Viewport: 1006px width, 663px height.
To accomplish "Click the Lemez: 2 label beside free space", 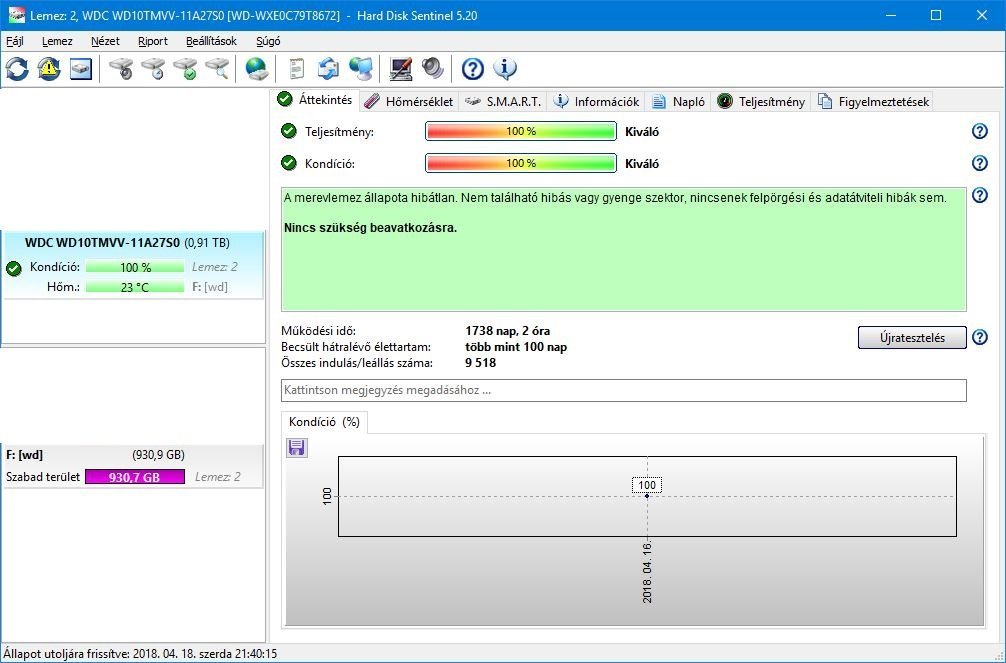I will pyautogui.click(x=217, y=477).
